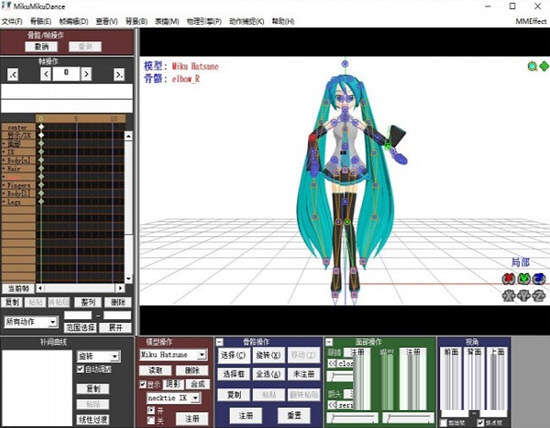
Task: Click the 范围选择 button
Action: coord(80,328)
